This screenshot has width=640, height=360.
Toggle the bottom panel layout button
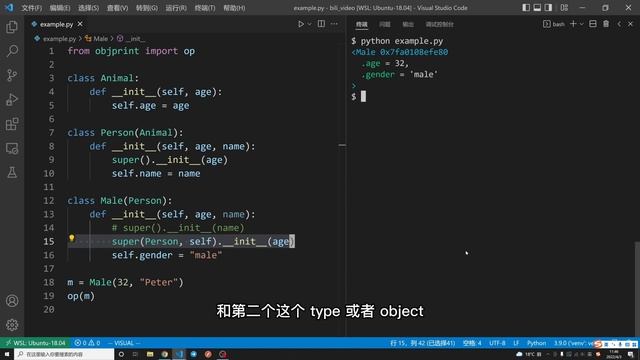(537, 7)
